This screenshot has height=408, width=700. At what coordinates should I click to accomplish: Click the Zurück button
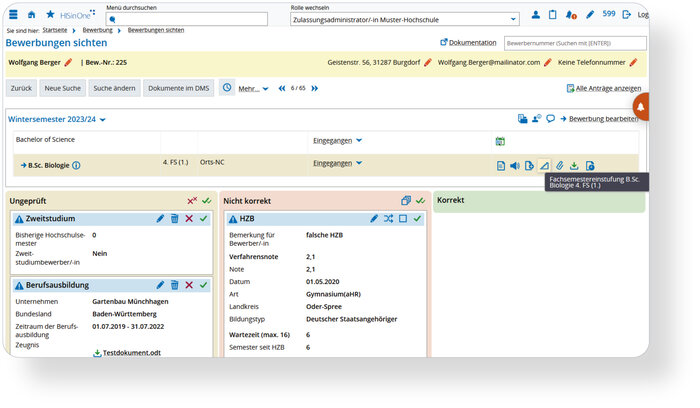point(21,88)
